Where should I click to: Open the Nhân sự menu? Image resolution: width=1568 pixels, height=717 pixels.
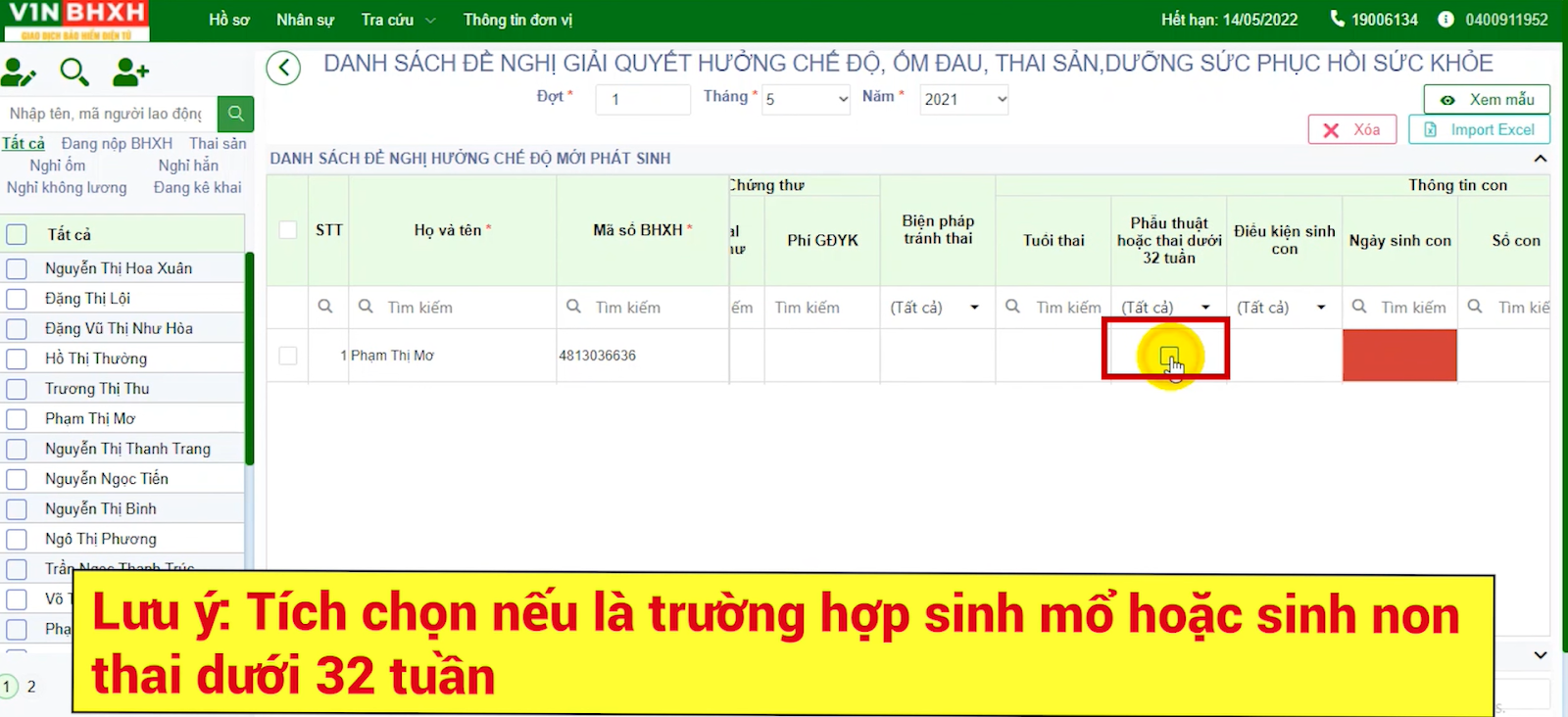(305, 20)
